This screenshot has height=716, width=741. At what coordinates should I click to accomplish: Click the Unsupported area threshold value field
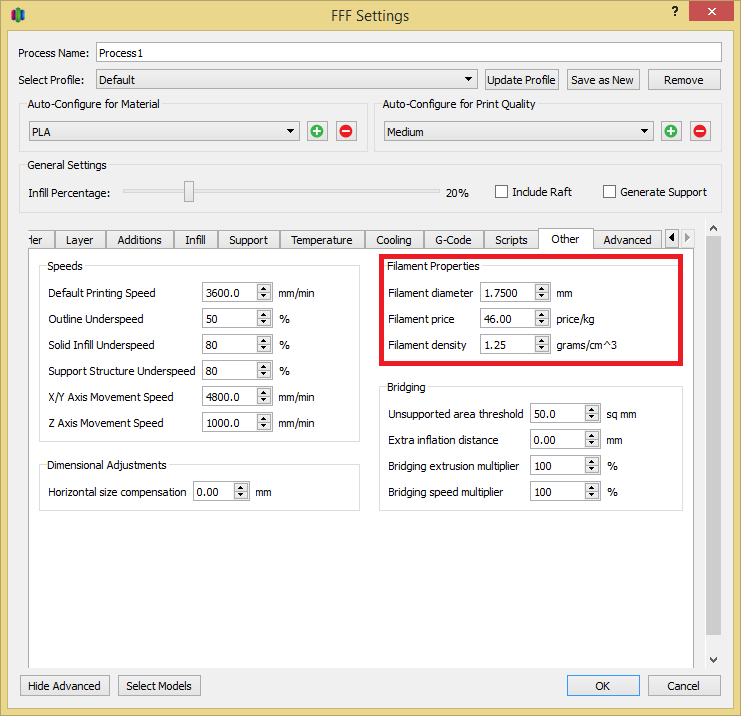(x=558, y=414)
